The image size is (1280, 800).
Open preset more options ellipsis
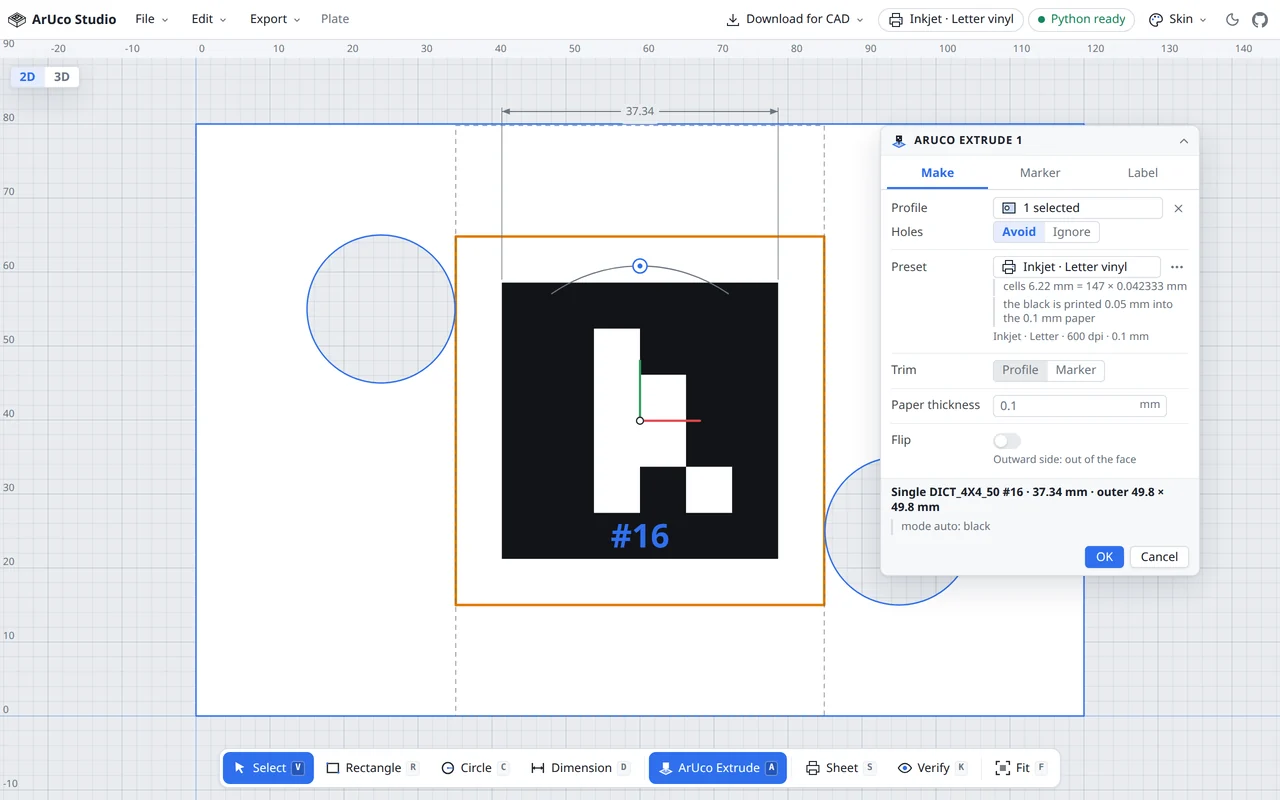pos(1177,267)
